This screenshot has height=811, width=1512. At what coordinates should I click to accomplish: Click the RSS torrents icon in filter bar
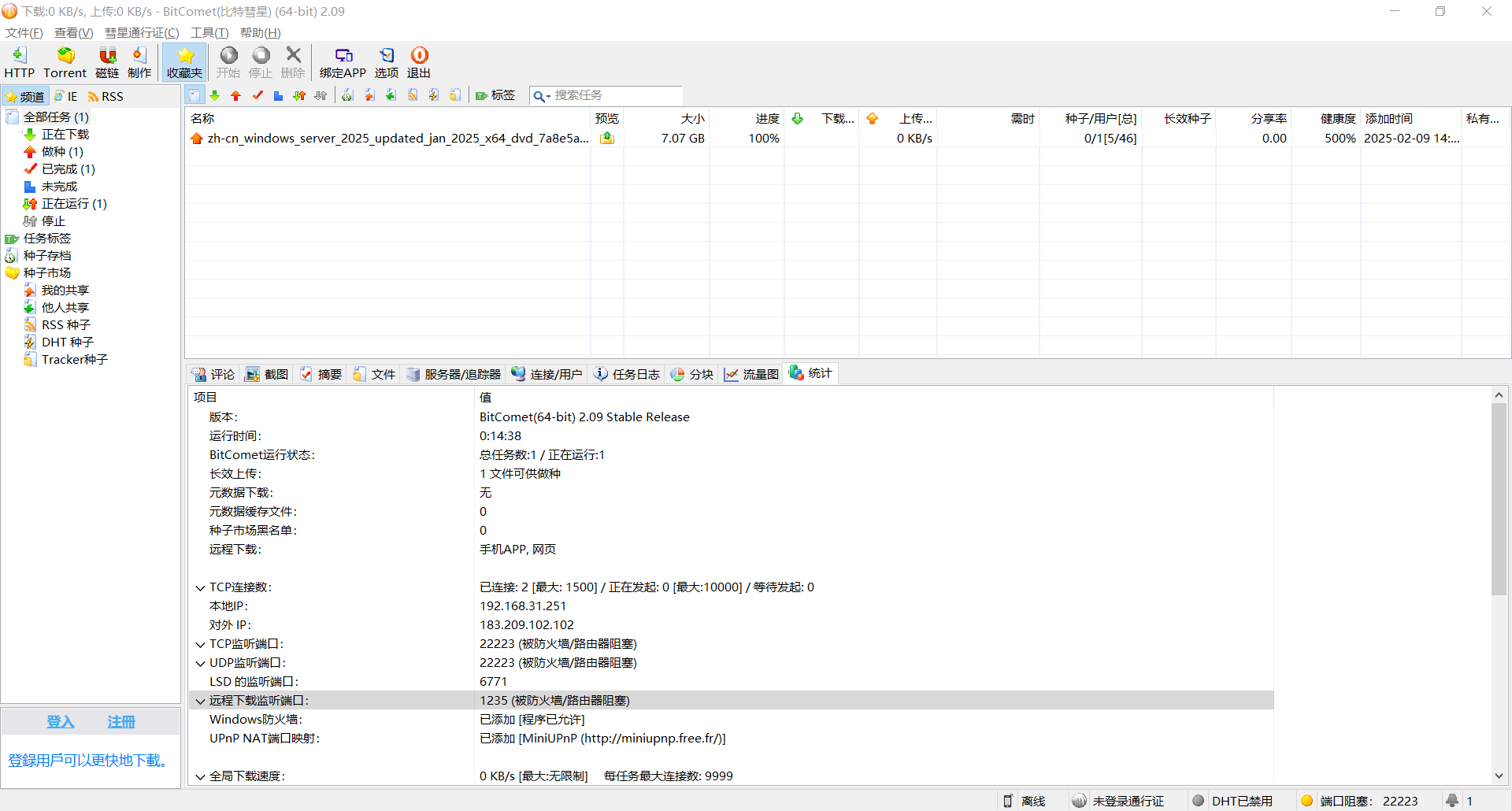[412, 95]
